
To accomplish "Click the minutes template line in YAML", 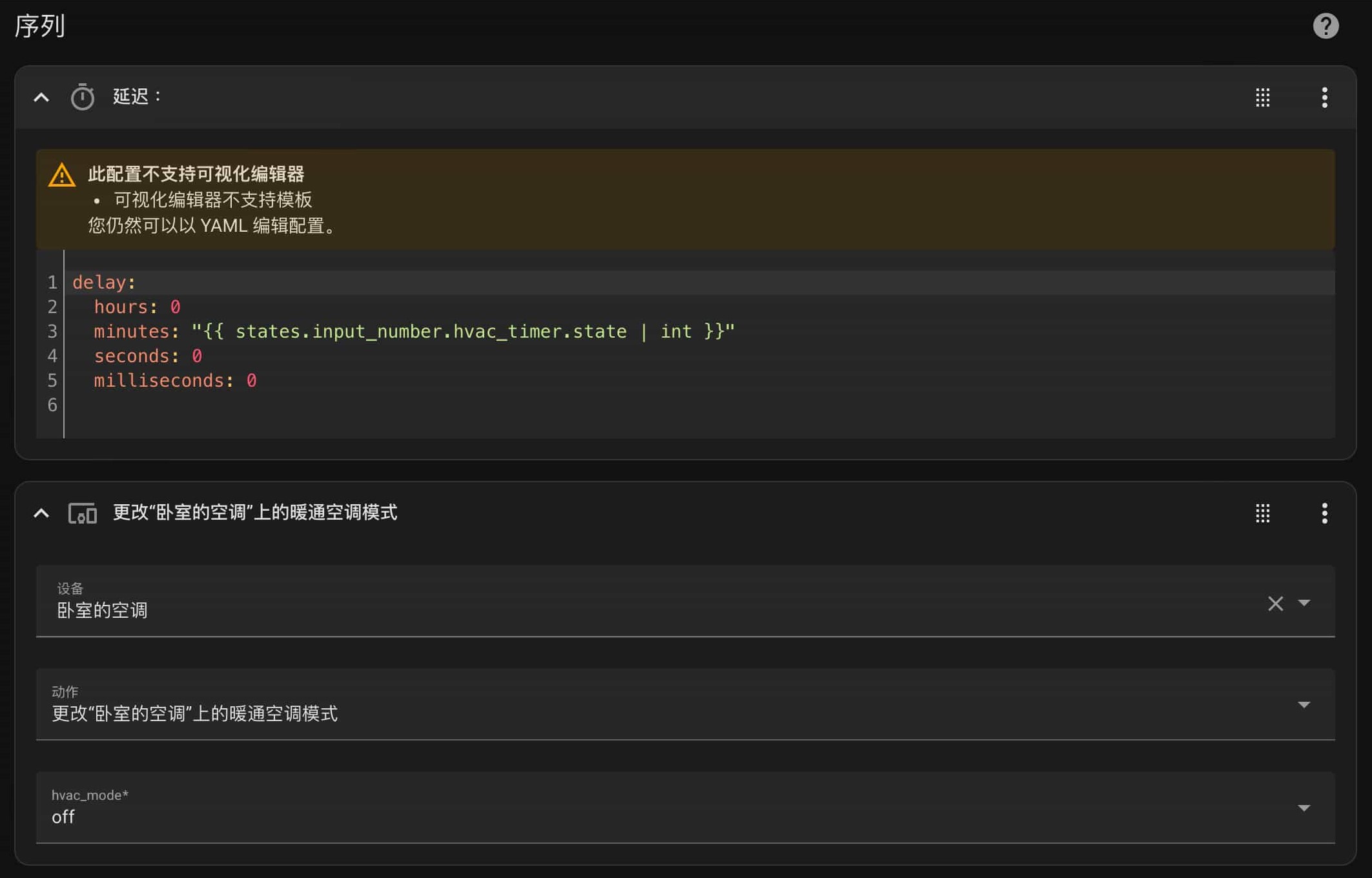I will pos(413,332).
